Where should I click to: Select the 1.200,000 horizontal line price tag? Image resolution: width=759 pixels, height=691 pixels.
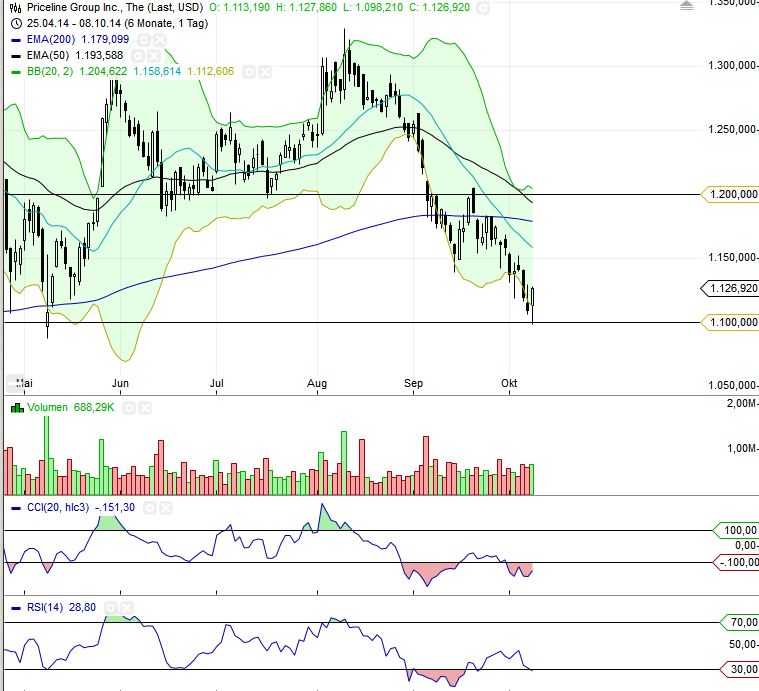point(730,194)
